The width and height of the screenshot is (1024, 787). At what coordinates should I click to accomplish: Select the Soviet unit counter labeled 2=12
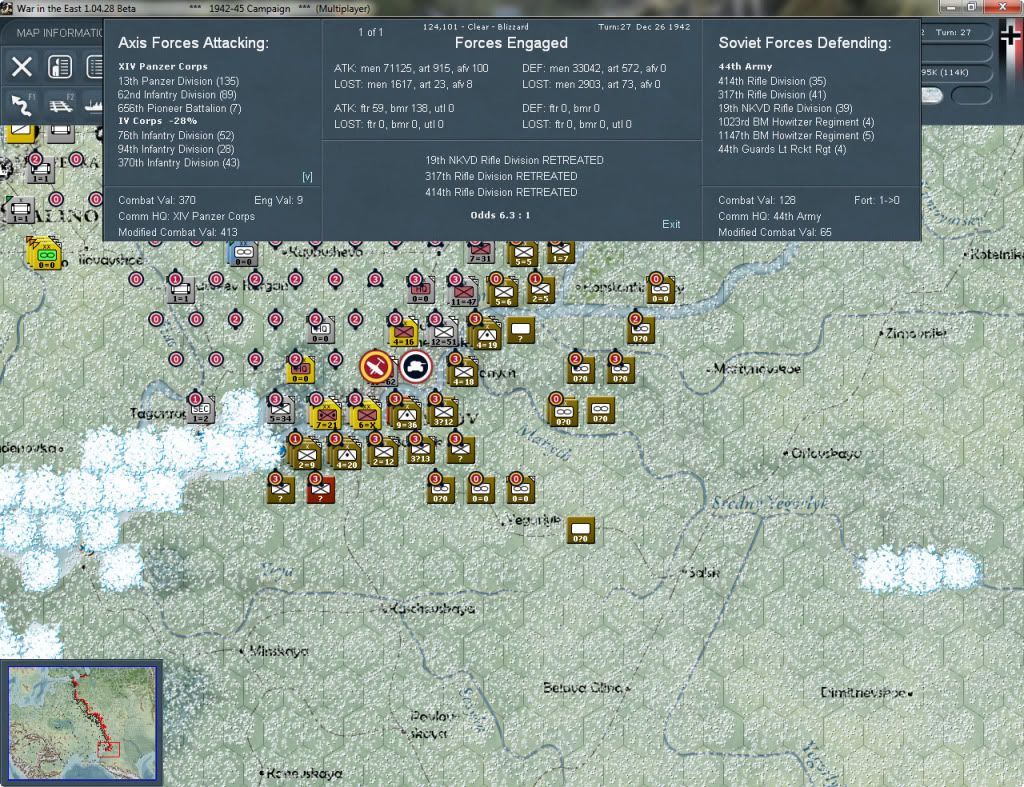(383, 453)
